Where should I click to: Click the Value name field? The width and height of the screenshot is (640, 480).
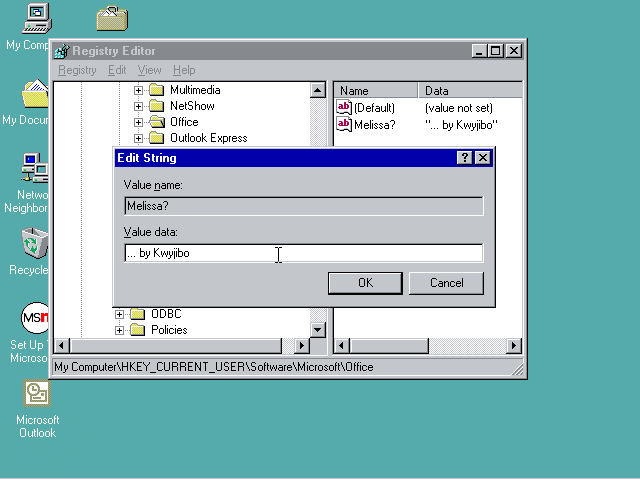304,206
